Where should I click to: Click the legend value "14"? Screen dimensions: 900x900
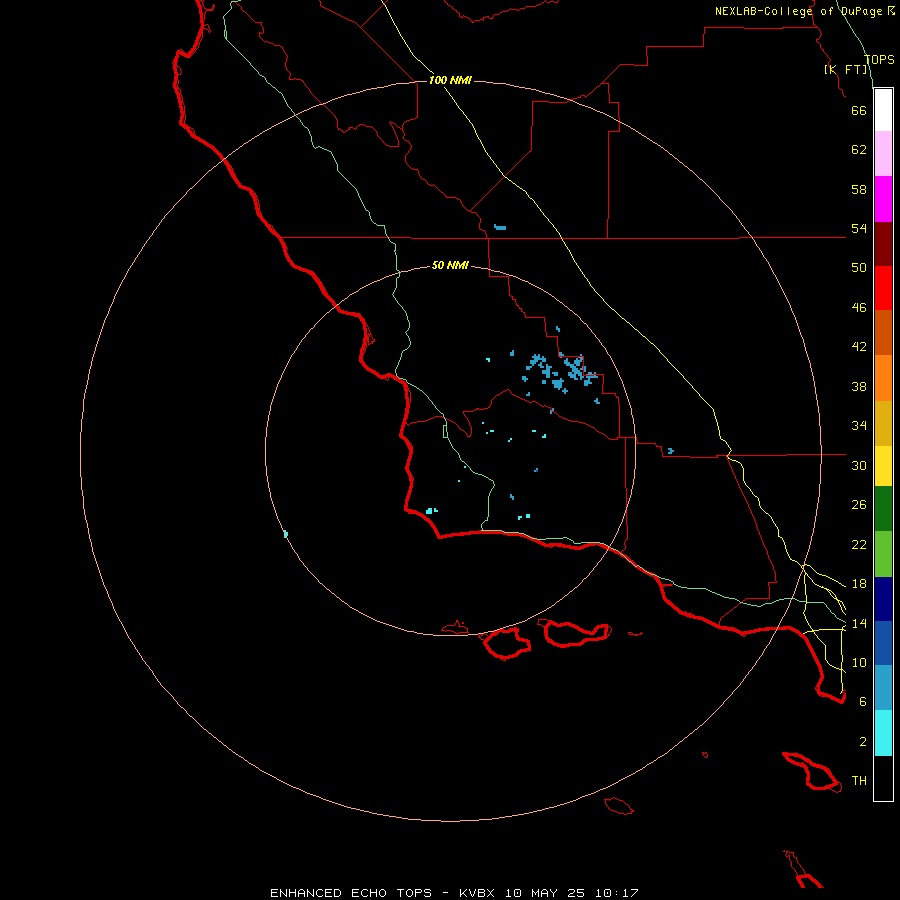[859, 623]
